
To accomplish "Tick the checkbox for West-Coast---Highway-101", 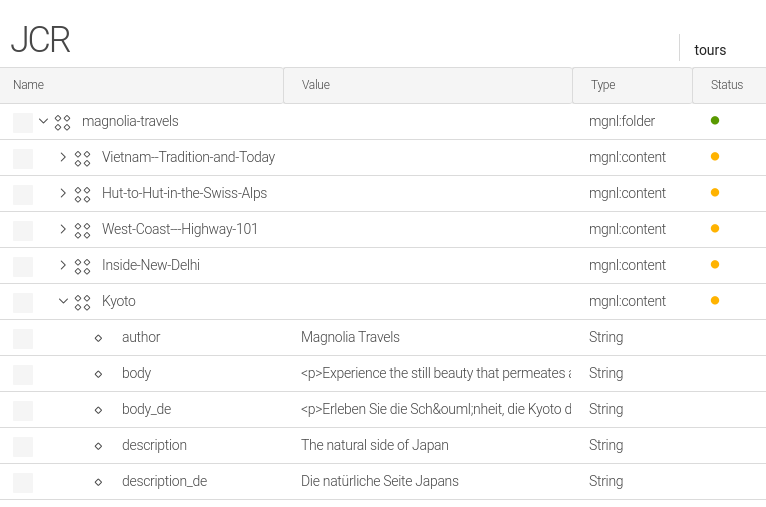I will click(x=23, y=231).
